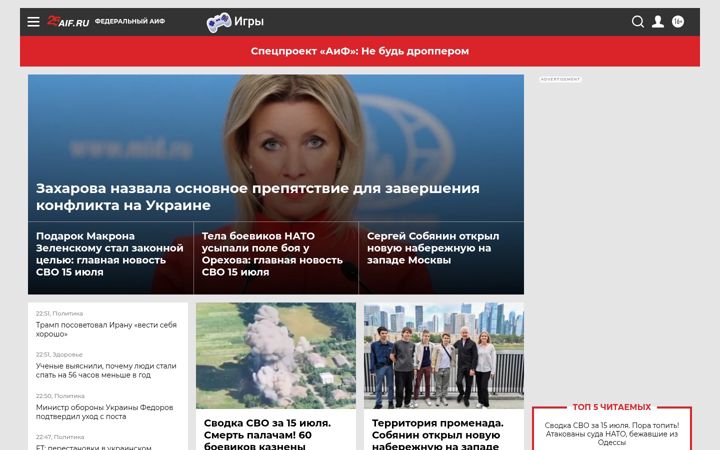Open the Игры section link
This screenshot has height=450, width=720.
coord(249,22)
